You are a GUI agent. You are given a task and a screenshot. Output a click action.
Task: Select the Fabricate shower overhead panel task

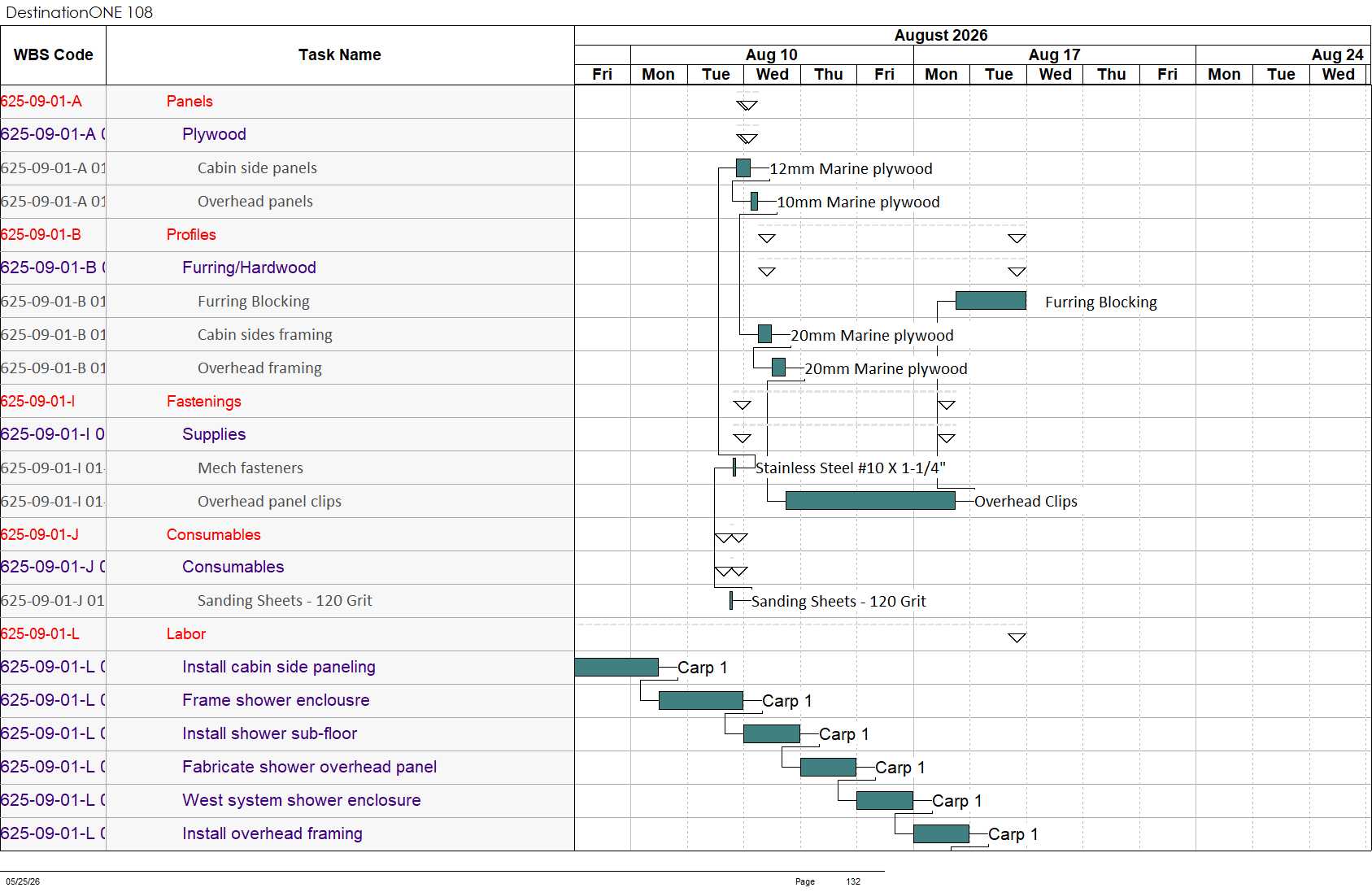309,768
